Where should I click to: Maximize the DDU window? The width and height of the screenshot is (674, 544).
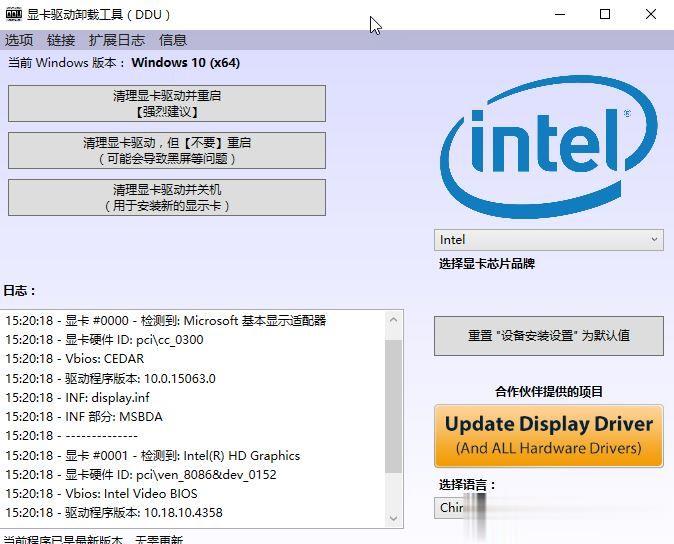coord(605,14)
